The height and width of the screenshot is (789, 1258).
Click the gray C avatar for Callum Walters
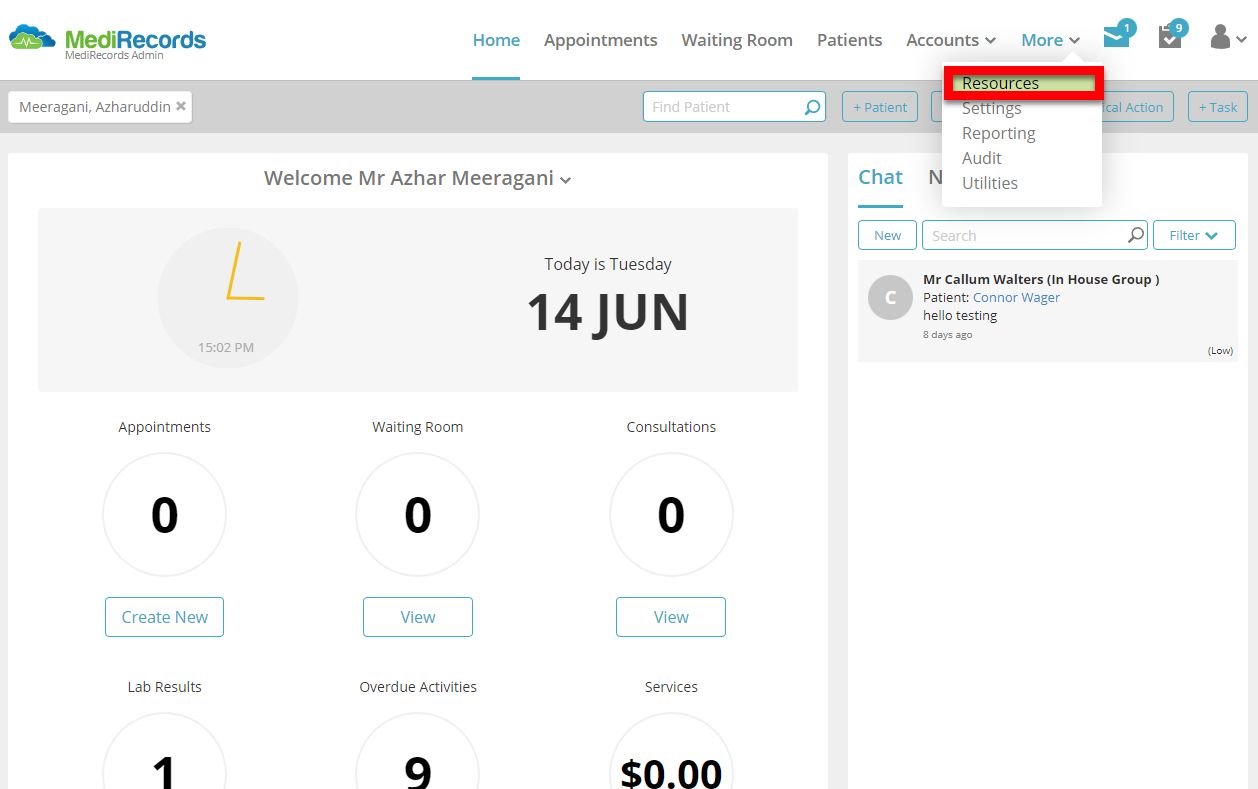[890, 298]
